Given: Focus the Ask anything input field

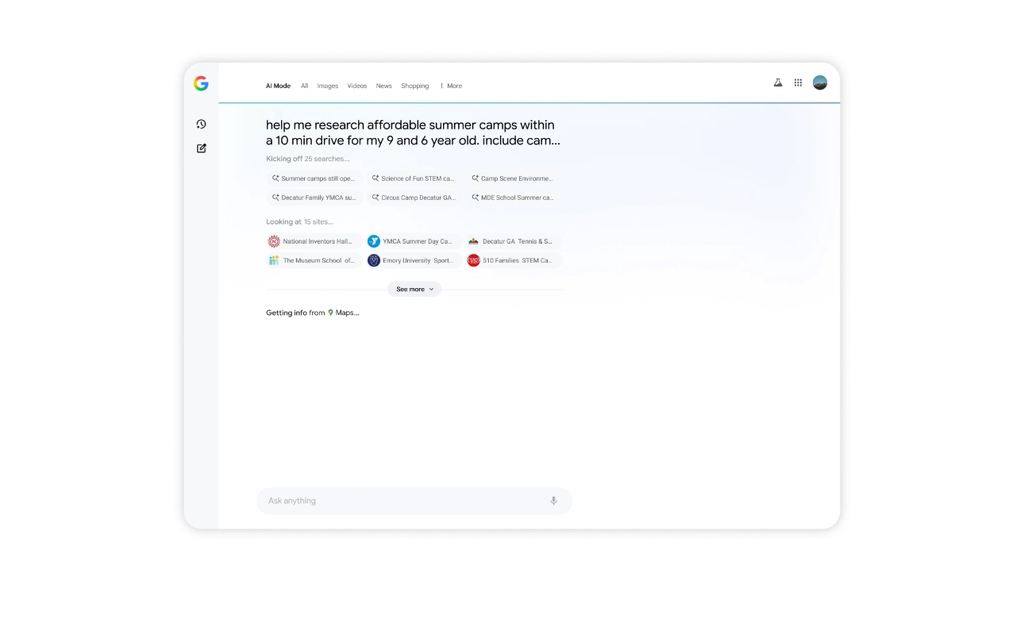Looking at the screenshot, I should [400, 501].
